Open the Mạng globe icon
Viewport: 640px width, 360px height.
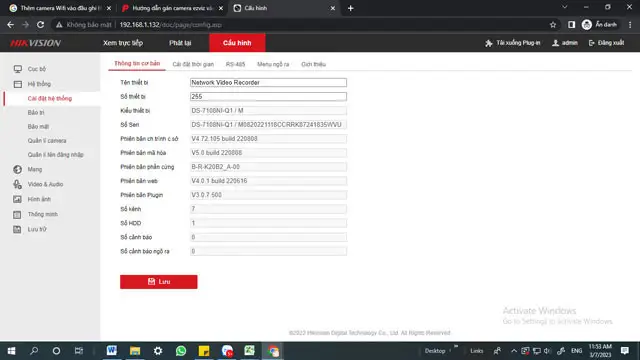18,169
